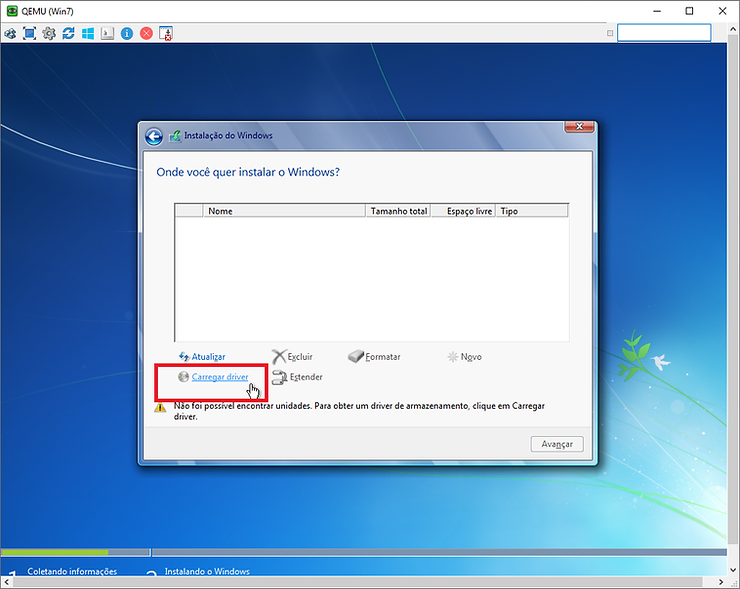Click the horizontal scrollbar right arrow
This screenshot has height=589, width=740.
pyautogui.click(x=721, y=582)
